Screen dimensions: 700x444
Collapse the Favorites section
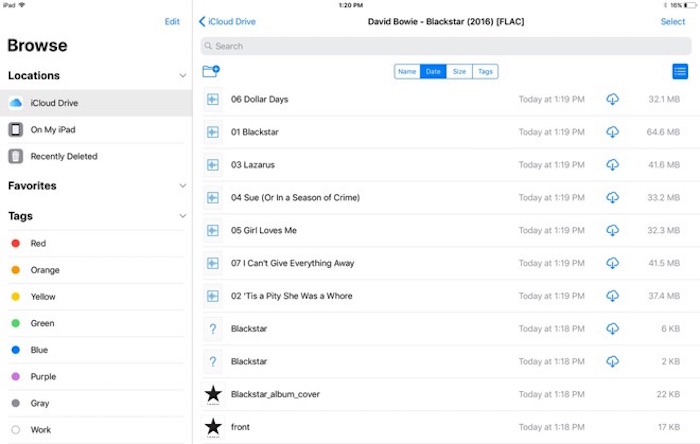point(183,186)
